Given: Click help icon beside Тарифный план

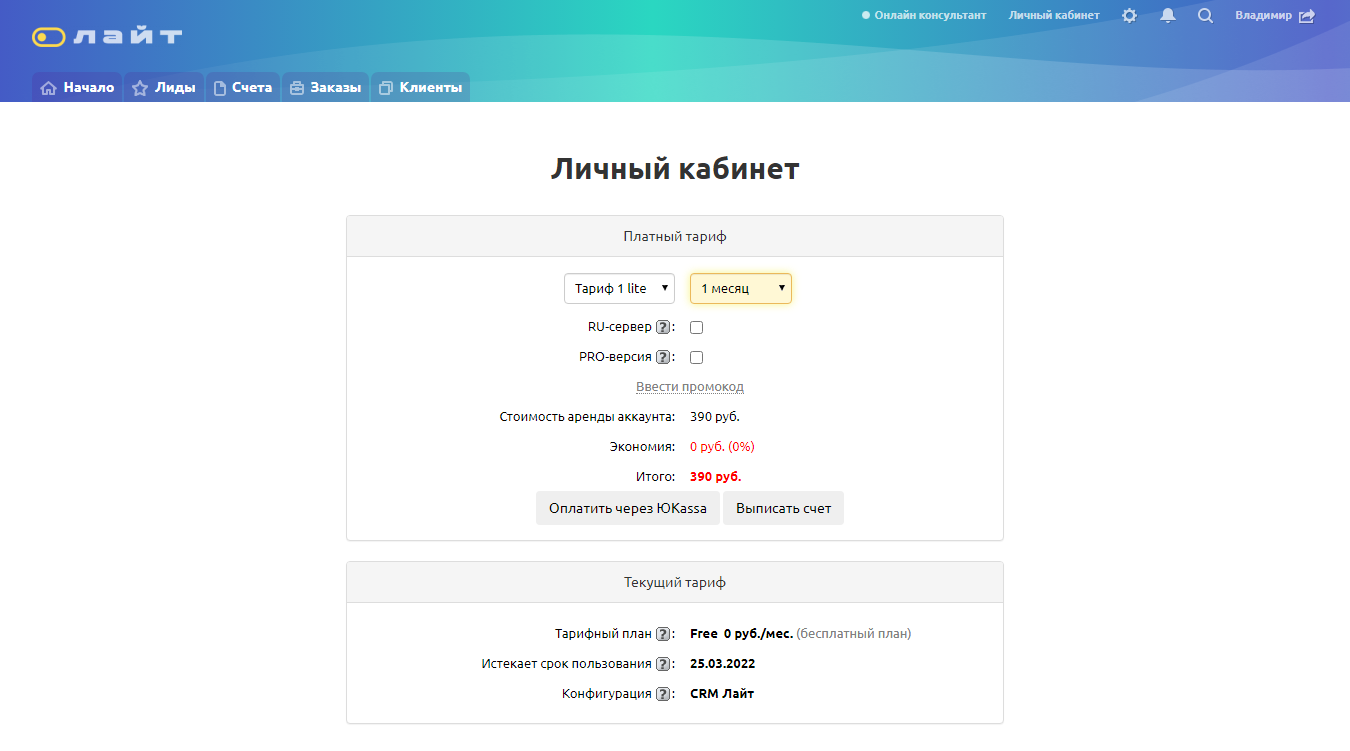Looking at the screenshot, I should coord(662,634).
